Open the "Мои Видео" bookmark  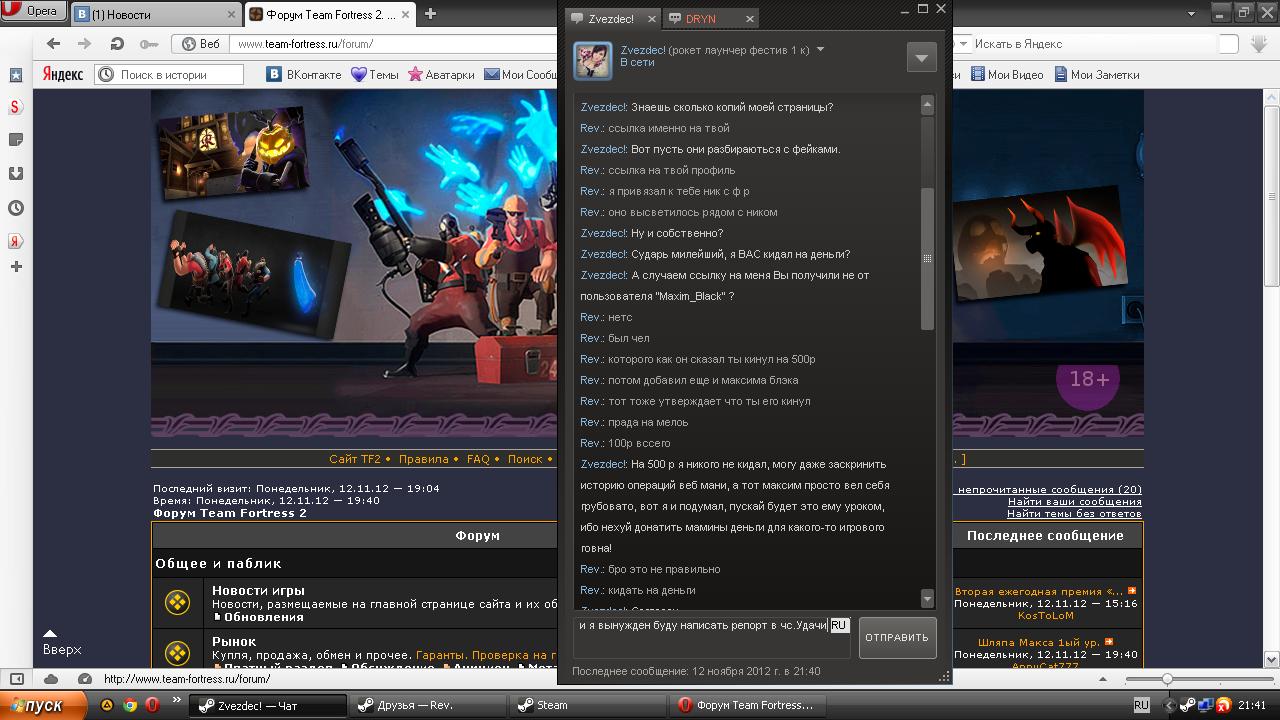pyautogui.click(x=1006, y=74)
